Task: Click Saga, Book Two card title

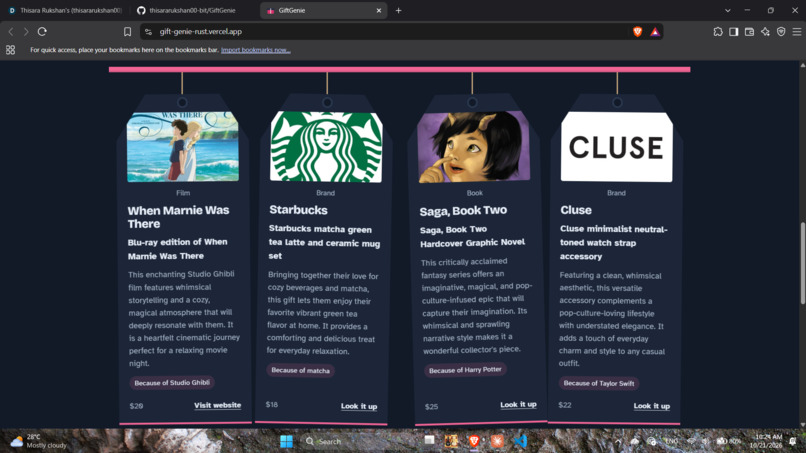Action: tap(463, 211)
